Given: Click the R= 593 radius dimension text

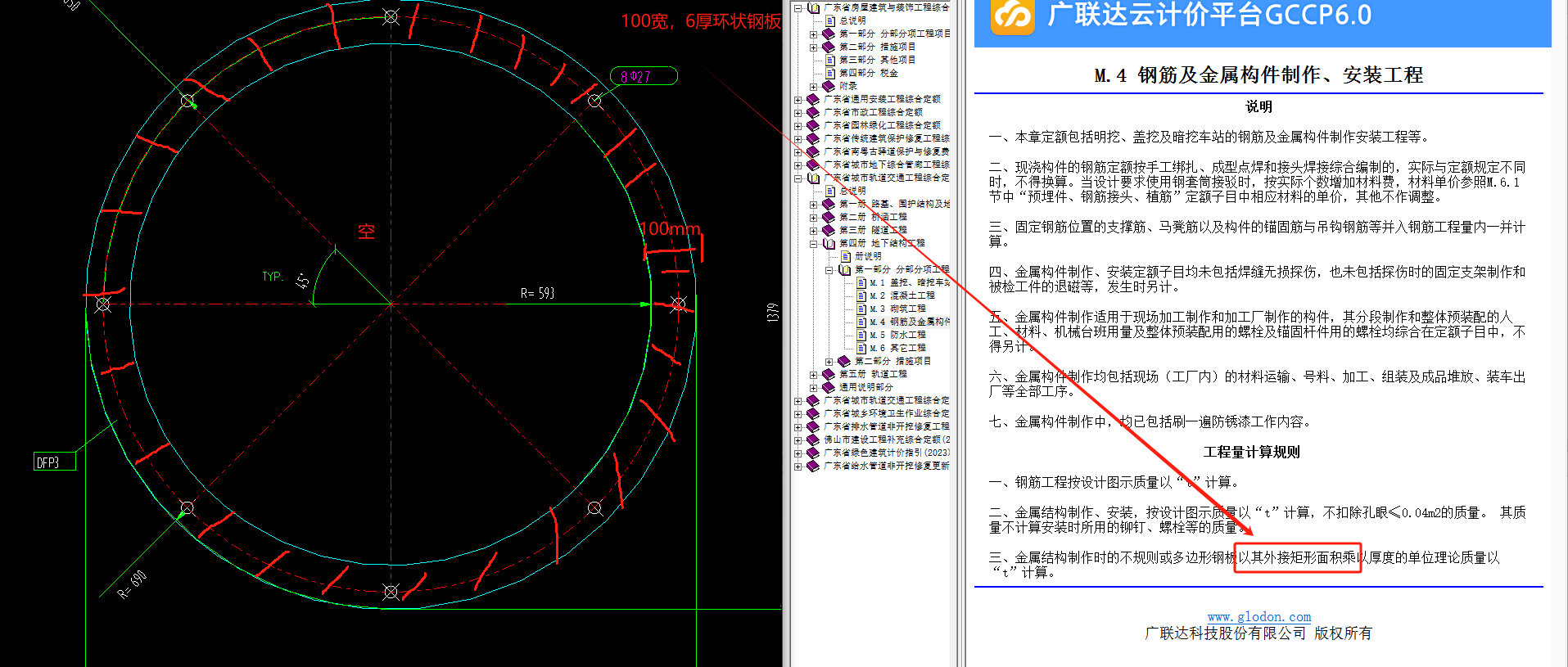Looking at the screenshot, I should click(x=538, y=293).
